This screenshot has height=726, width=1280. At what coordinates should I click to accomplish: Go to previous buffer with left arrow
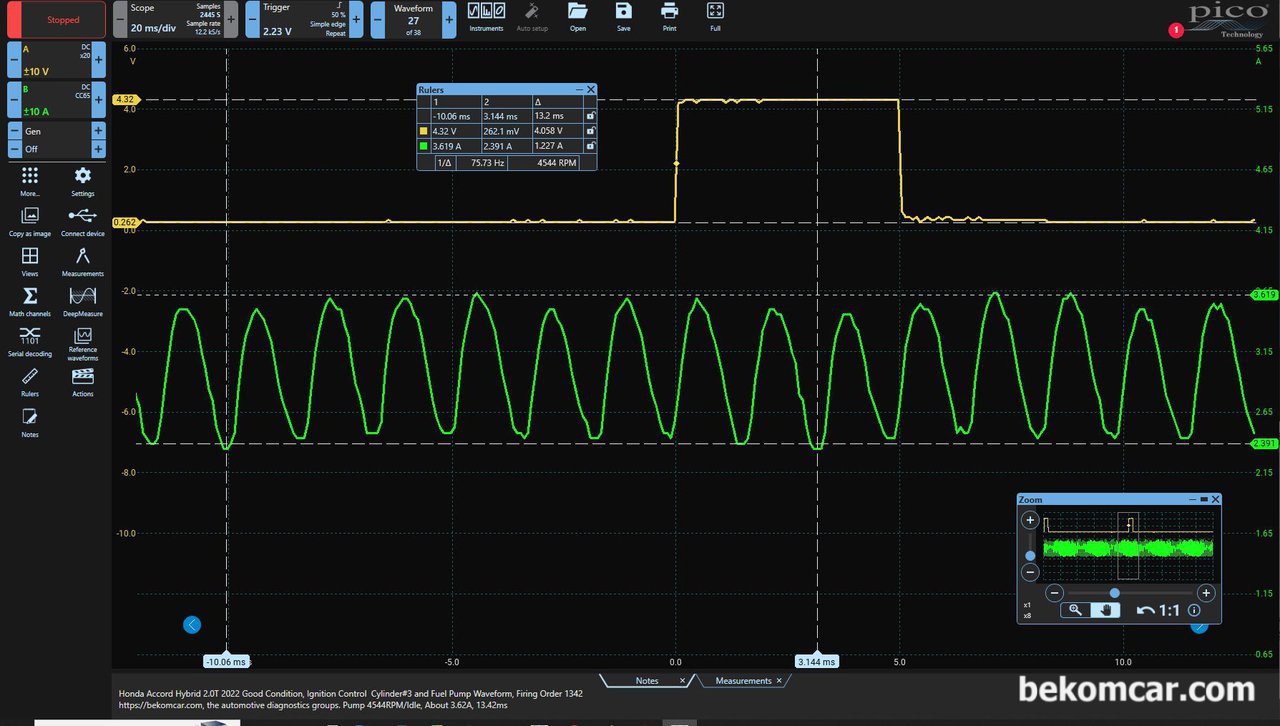point(192,625)
